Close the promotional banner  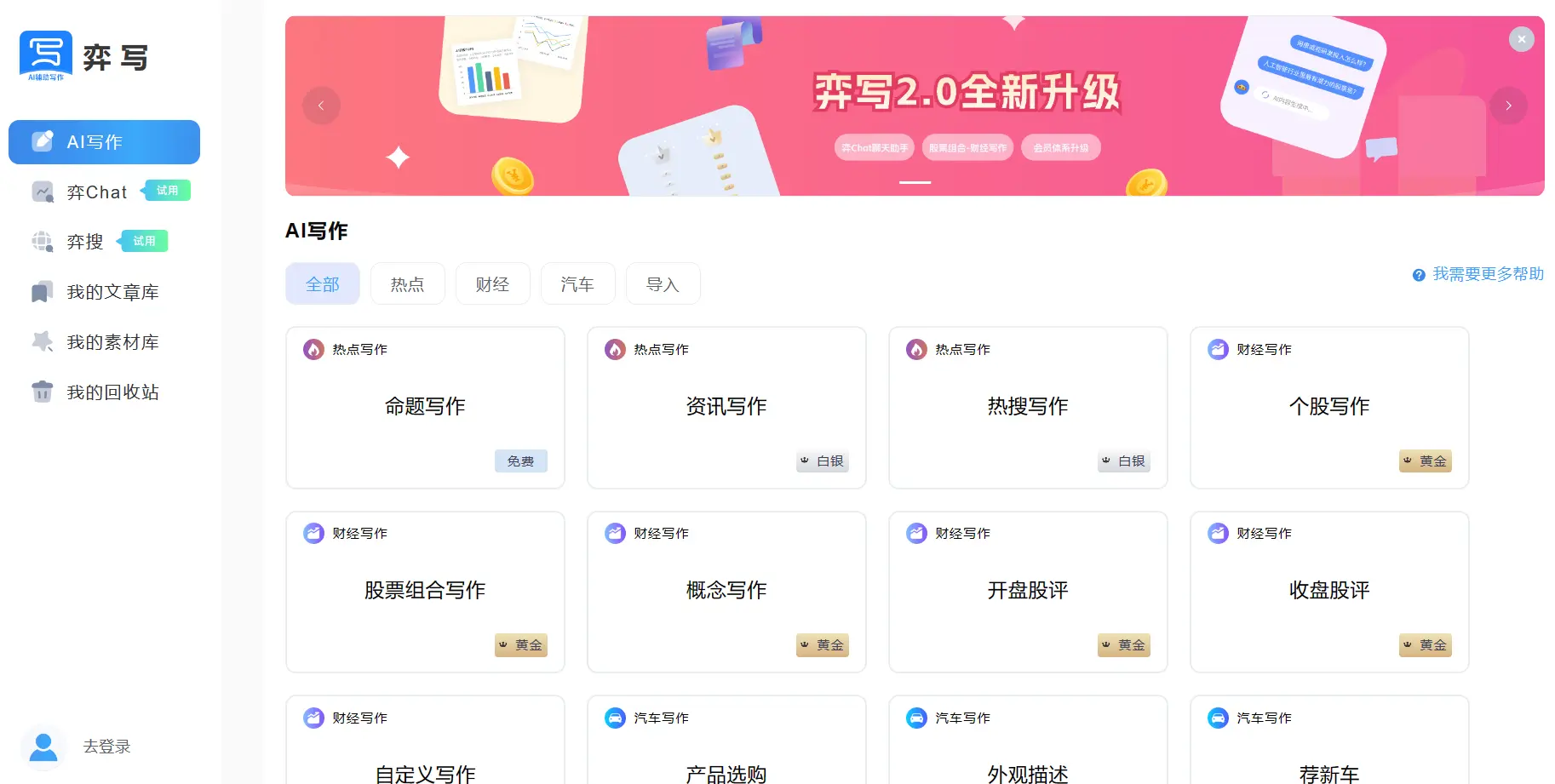point(1521,39)
